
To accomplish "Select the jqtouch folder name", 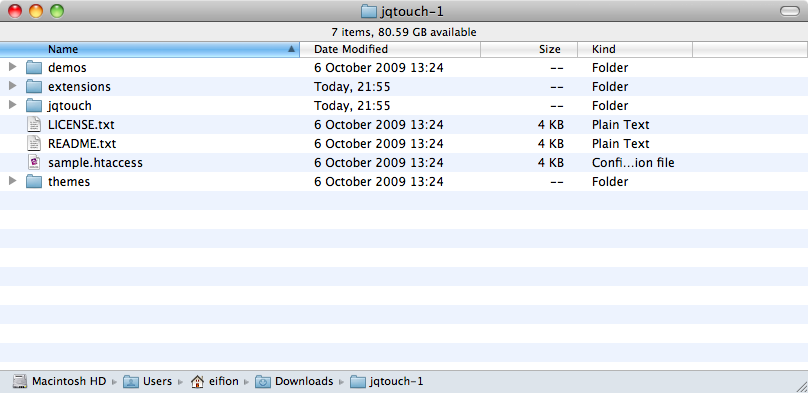I will (70, 106).
